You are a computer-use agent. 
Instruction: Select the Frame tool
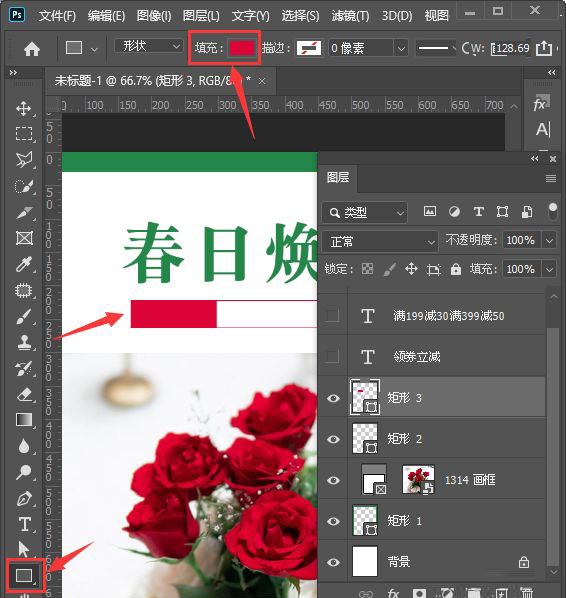pos(24,238)
